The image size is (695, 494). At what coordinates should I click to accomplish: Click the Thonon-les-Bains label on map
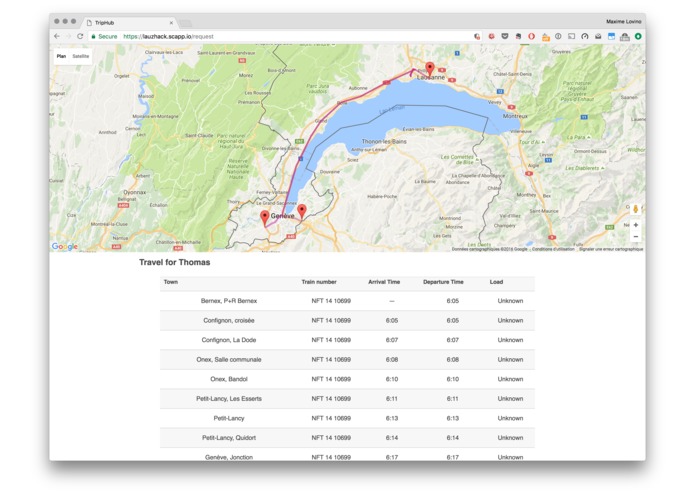(384, 141)
